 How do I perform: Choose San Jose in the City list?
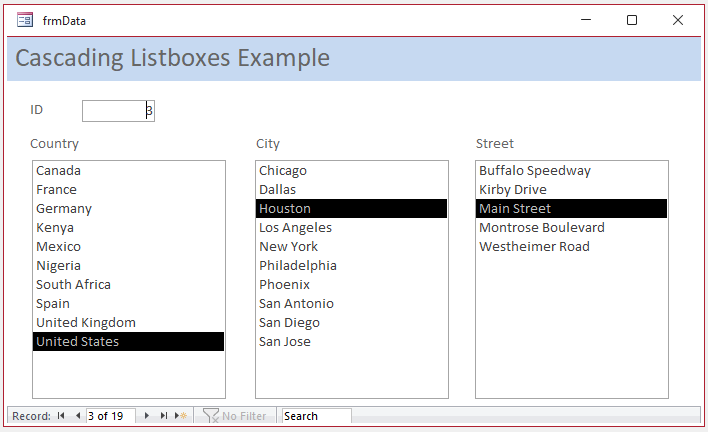tap(351, 341)
